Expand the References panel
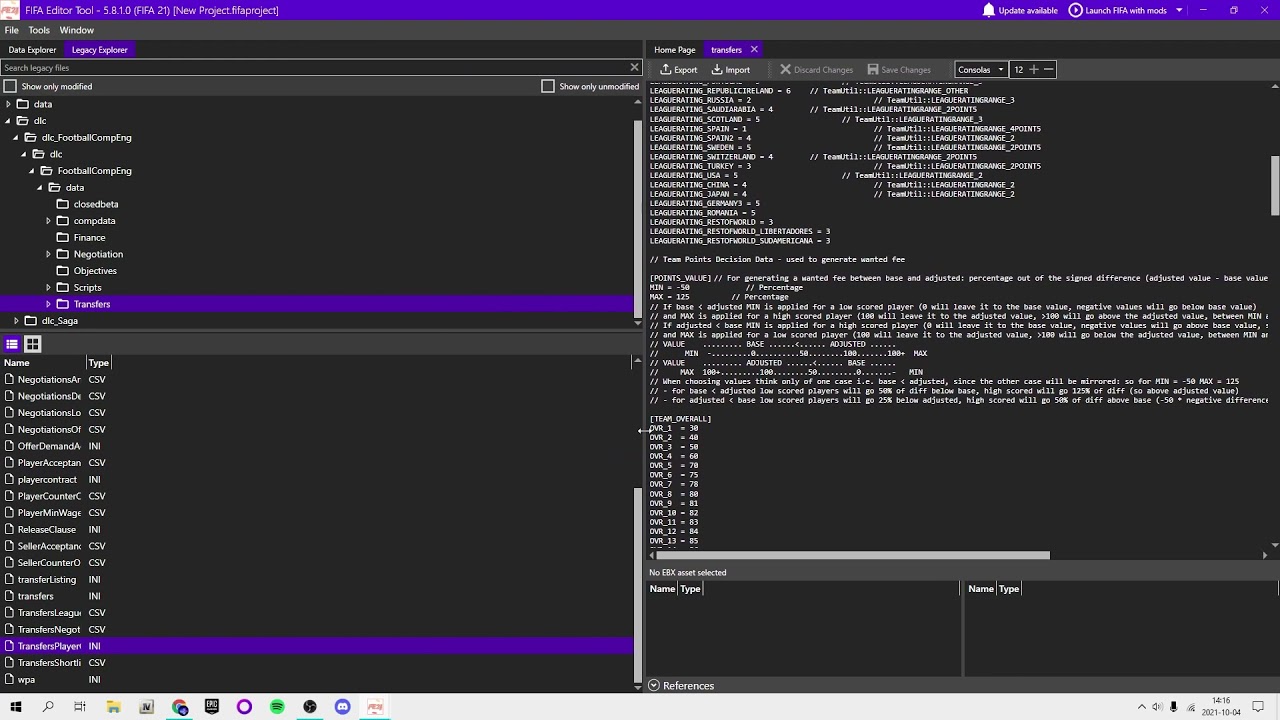Image resolution: width=1280 pixels, height=720 pixels. [653, 686]
